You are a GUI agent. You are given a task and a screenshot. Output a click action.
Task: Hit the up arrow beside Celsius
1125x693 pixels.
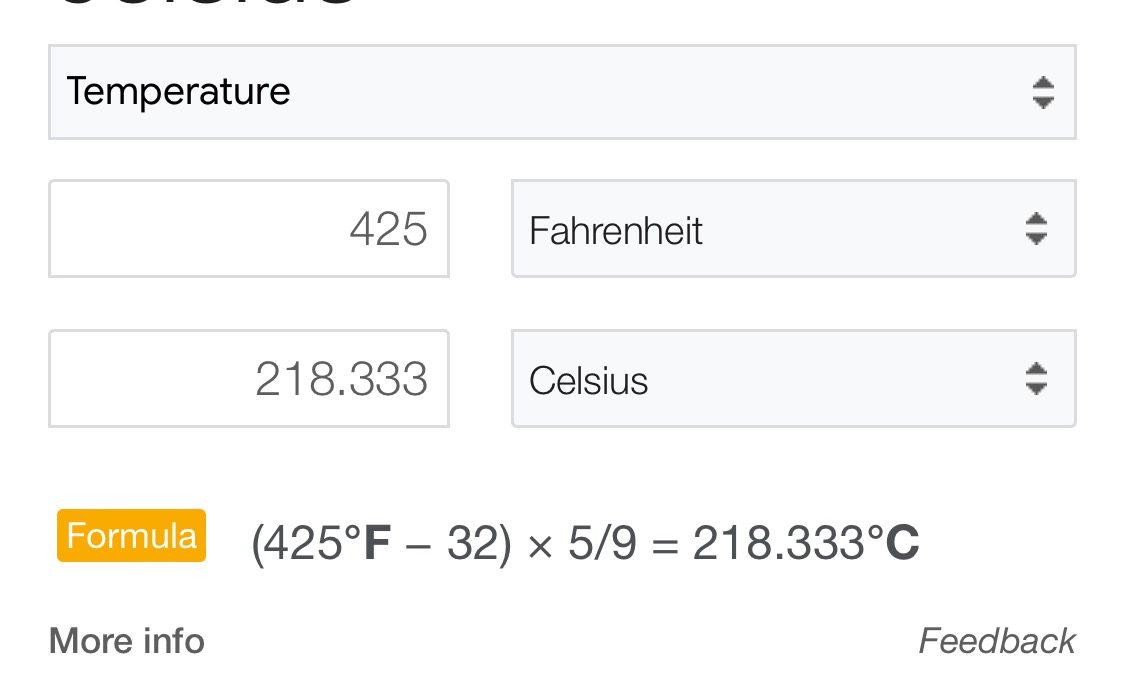tap(1036, 368)
